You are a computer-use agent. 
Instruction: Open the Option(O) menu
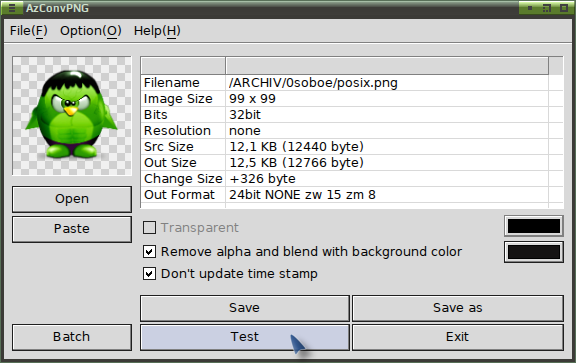[x=91, y=31]
